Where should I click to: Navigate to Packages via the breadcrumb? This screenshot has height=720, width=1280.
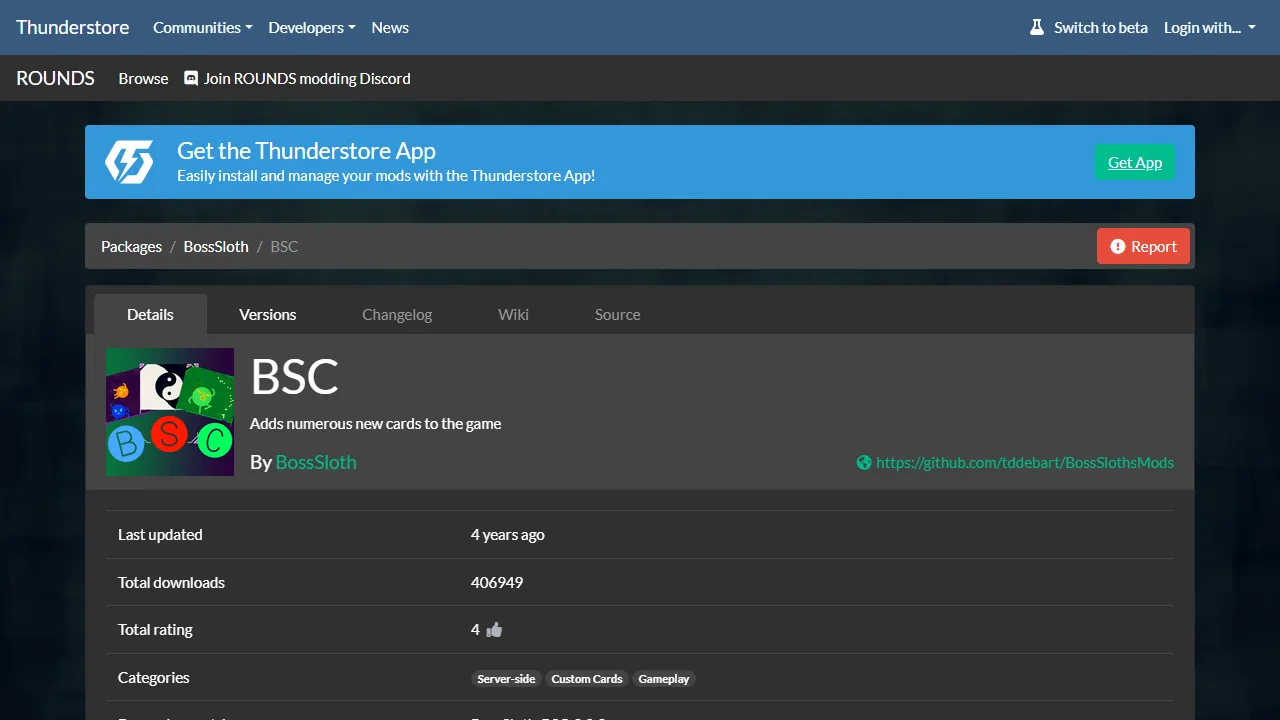coord(131,246)
